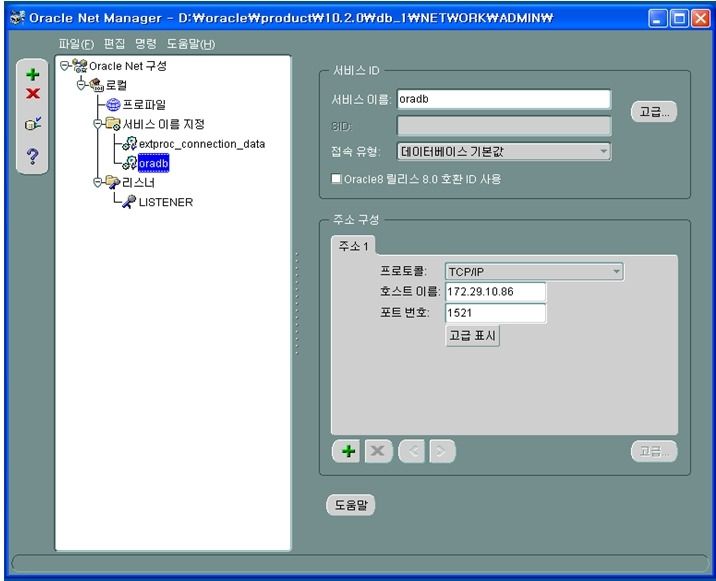Image resolution: width=716 pixels, height=581 pixels.
Task: Select 서비스 이름 지정 tree label
Action: click(163, 124)
